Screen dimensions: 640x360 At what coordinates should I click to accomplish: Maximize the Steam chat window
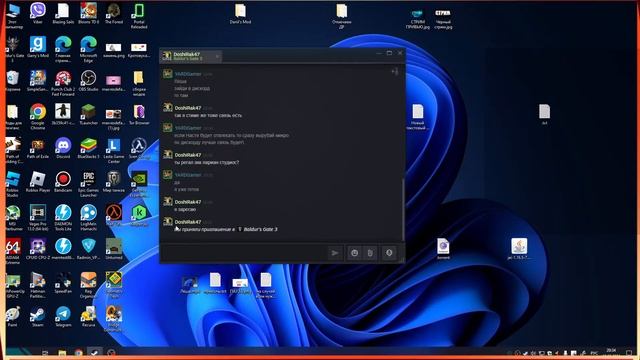click(389, 53)
